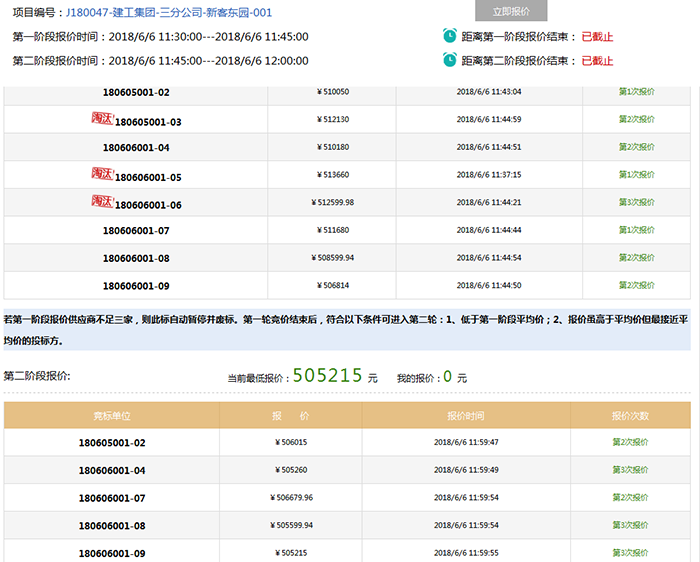Click time 2018/6/6 11:43:04
Screen dimensions: 700x562
489,92
